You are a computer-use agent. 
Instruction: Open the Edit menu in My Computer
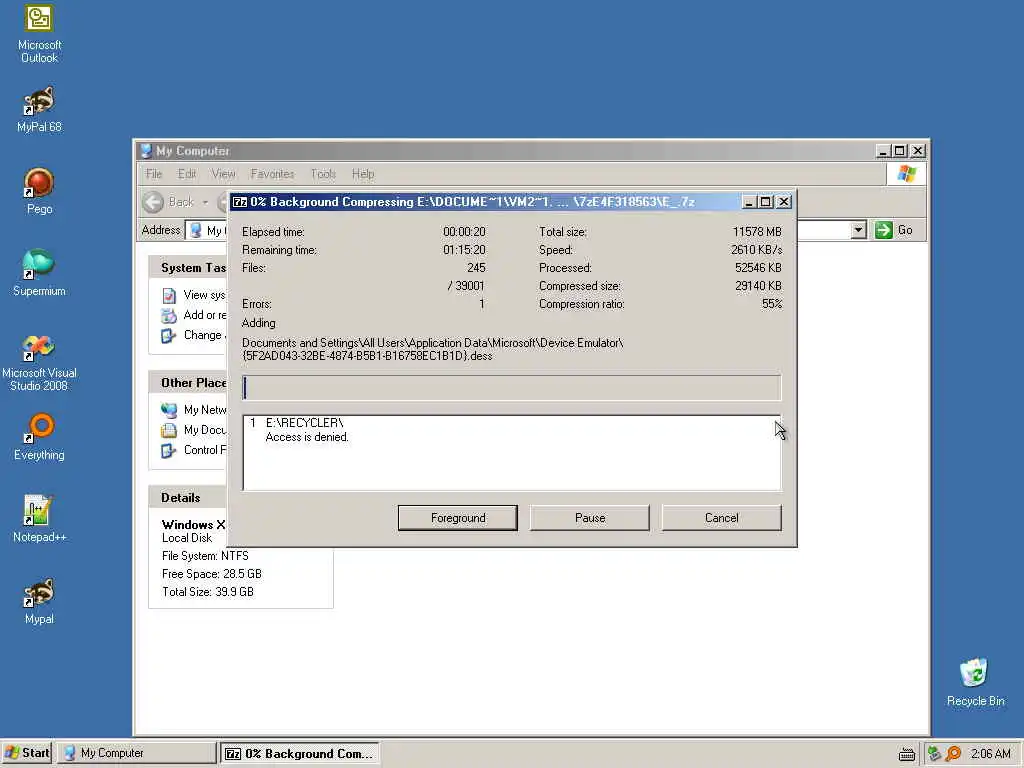(x=187, y=174)
